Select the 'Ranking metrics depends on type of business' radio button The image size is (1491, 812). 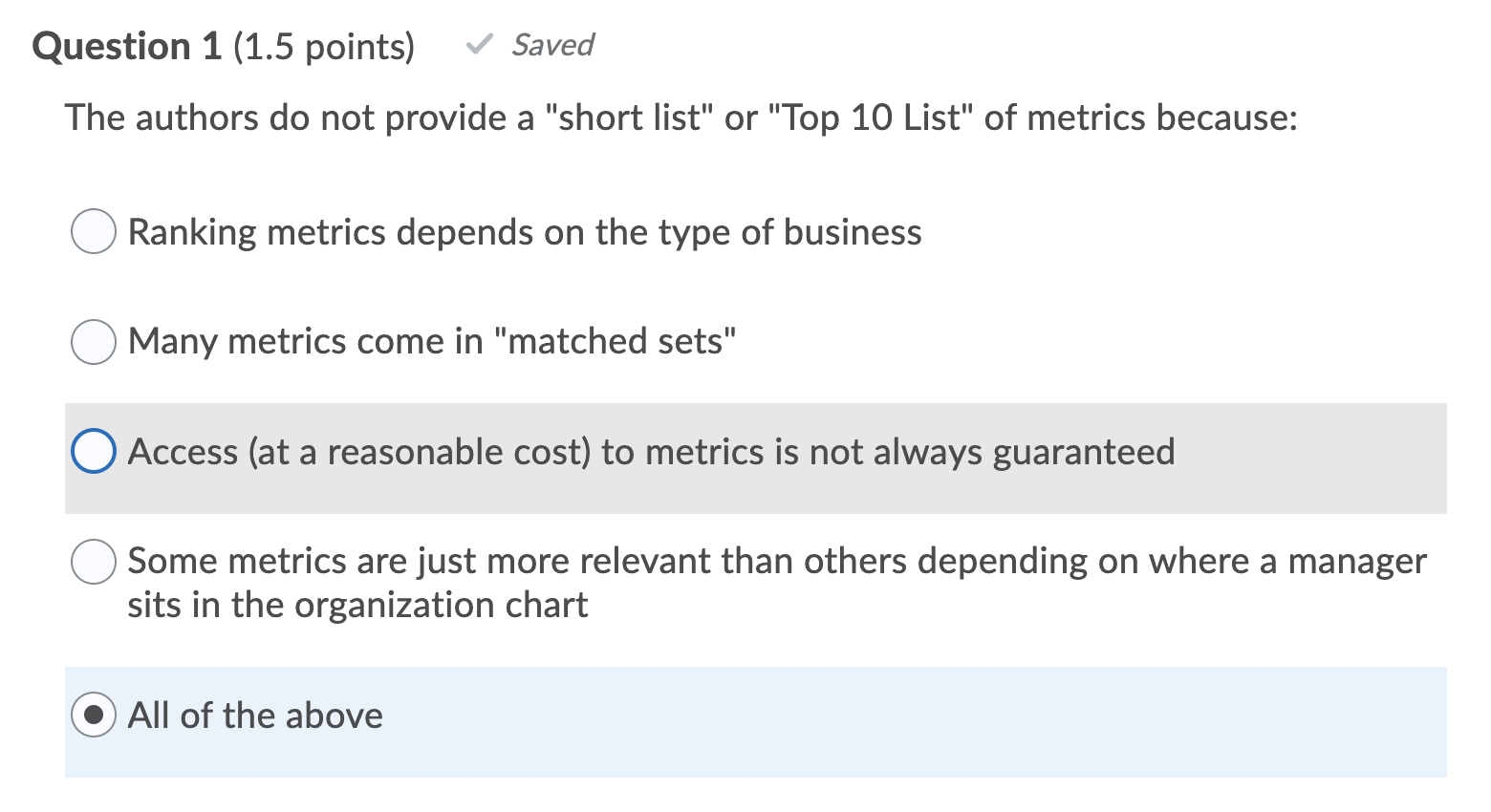tap(93, 230)
